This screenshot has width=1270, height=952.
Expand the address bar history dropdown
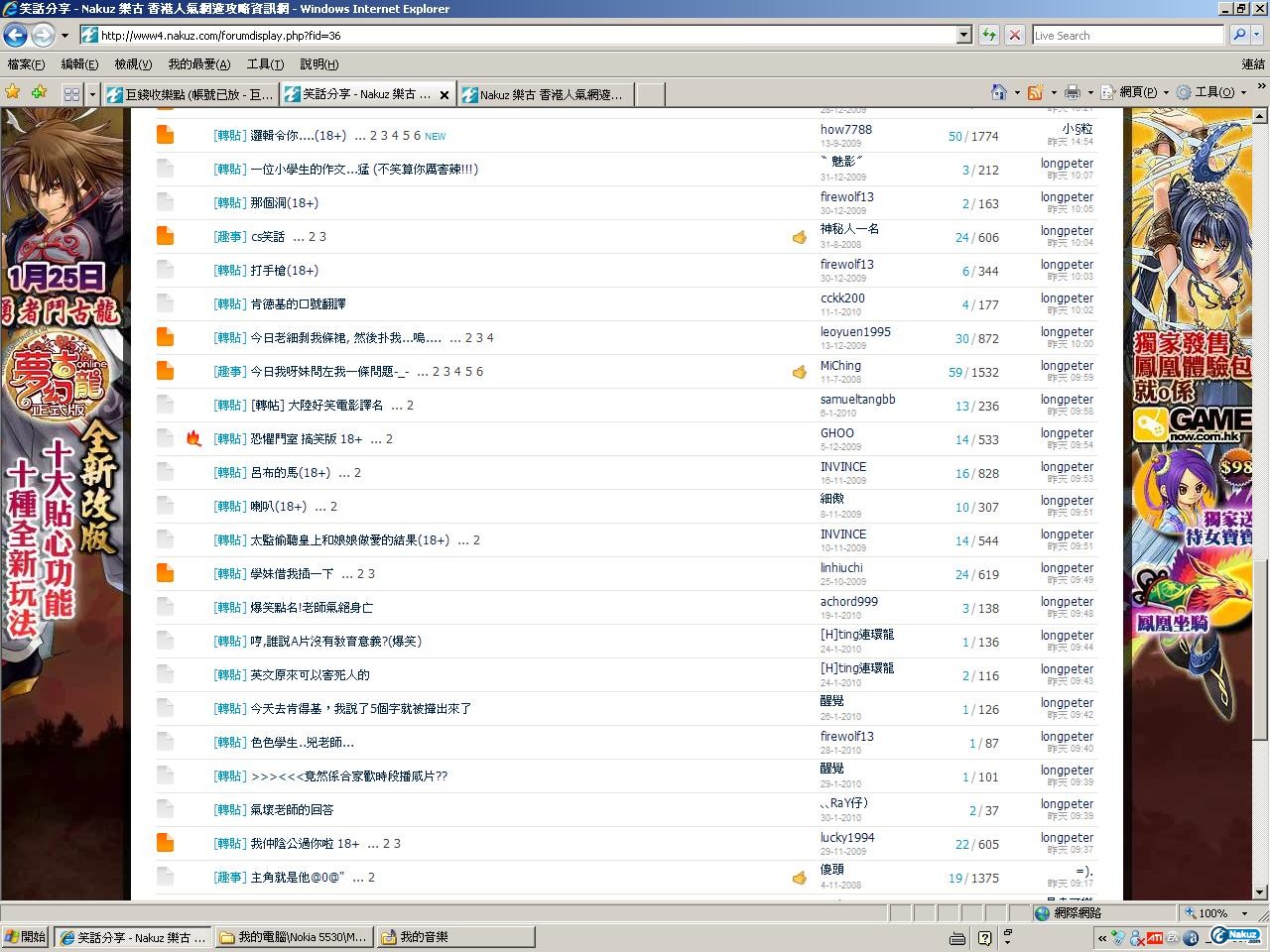(x=963, y=36)
